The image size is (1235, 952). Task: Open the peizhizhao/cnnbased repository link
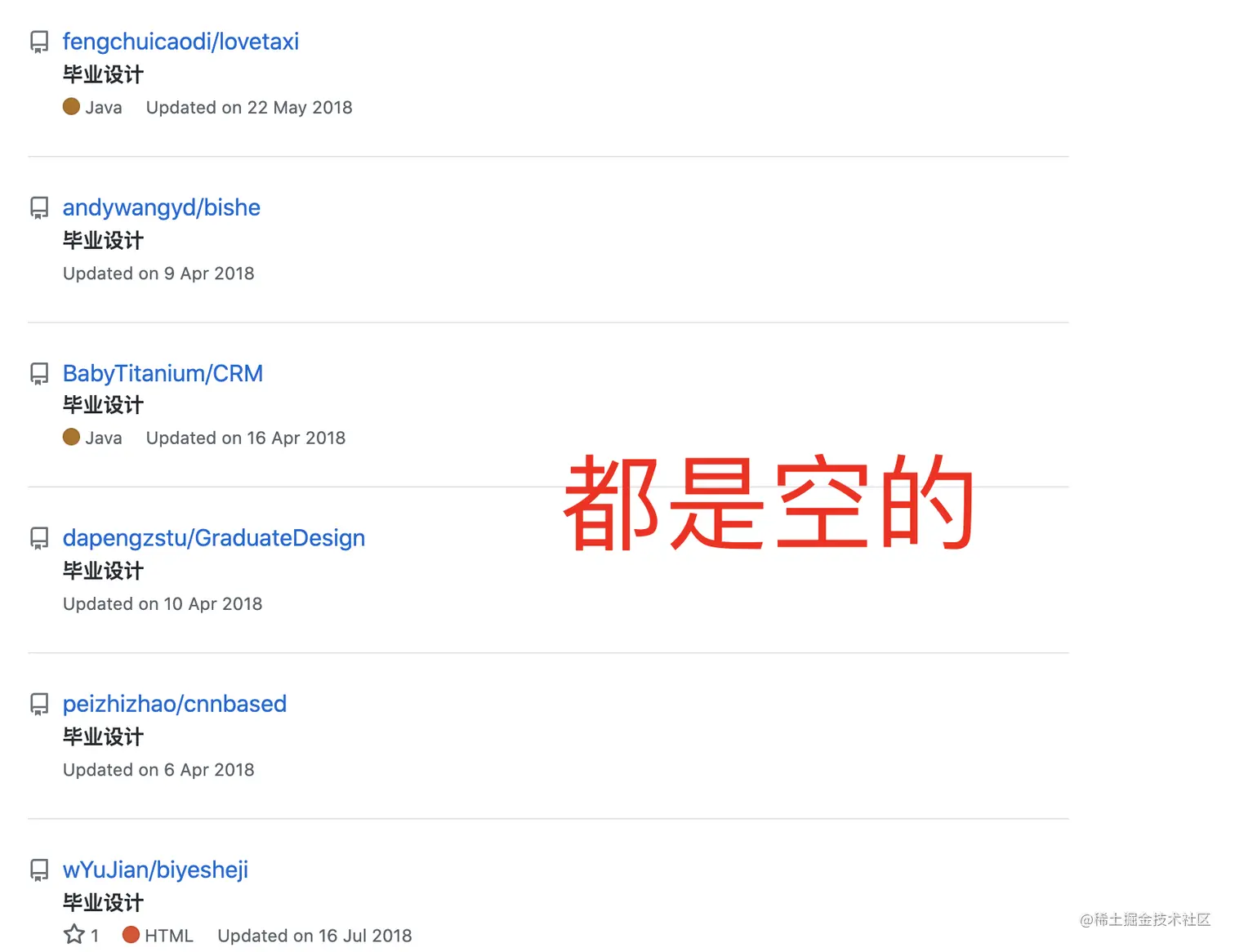click(175, 704)
